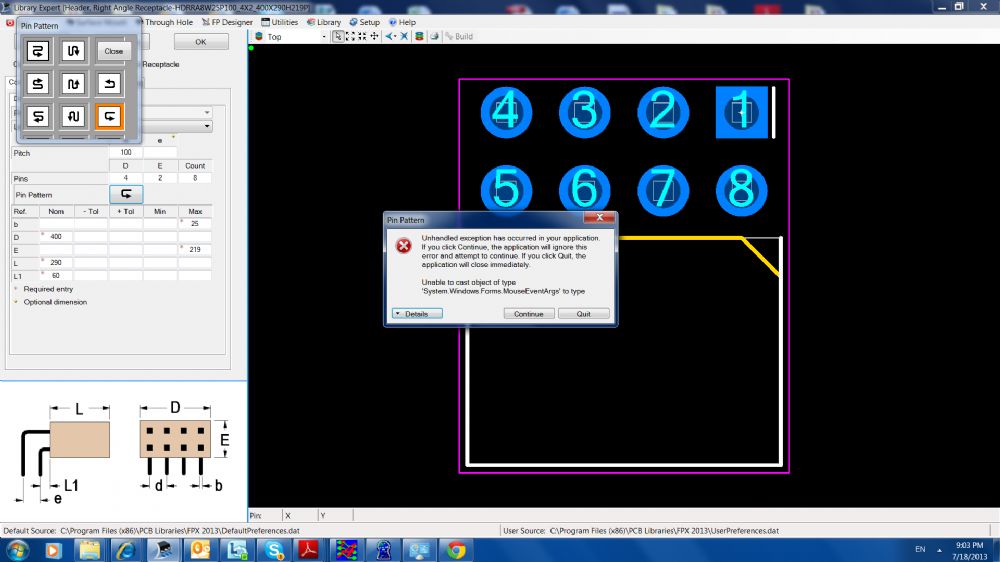Close the Pin Pattern popup

[113, 51]
